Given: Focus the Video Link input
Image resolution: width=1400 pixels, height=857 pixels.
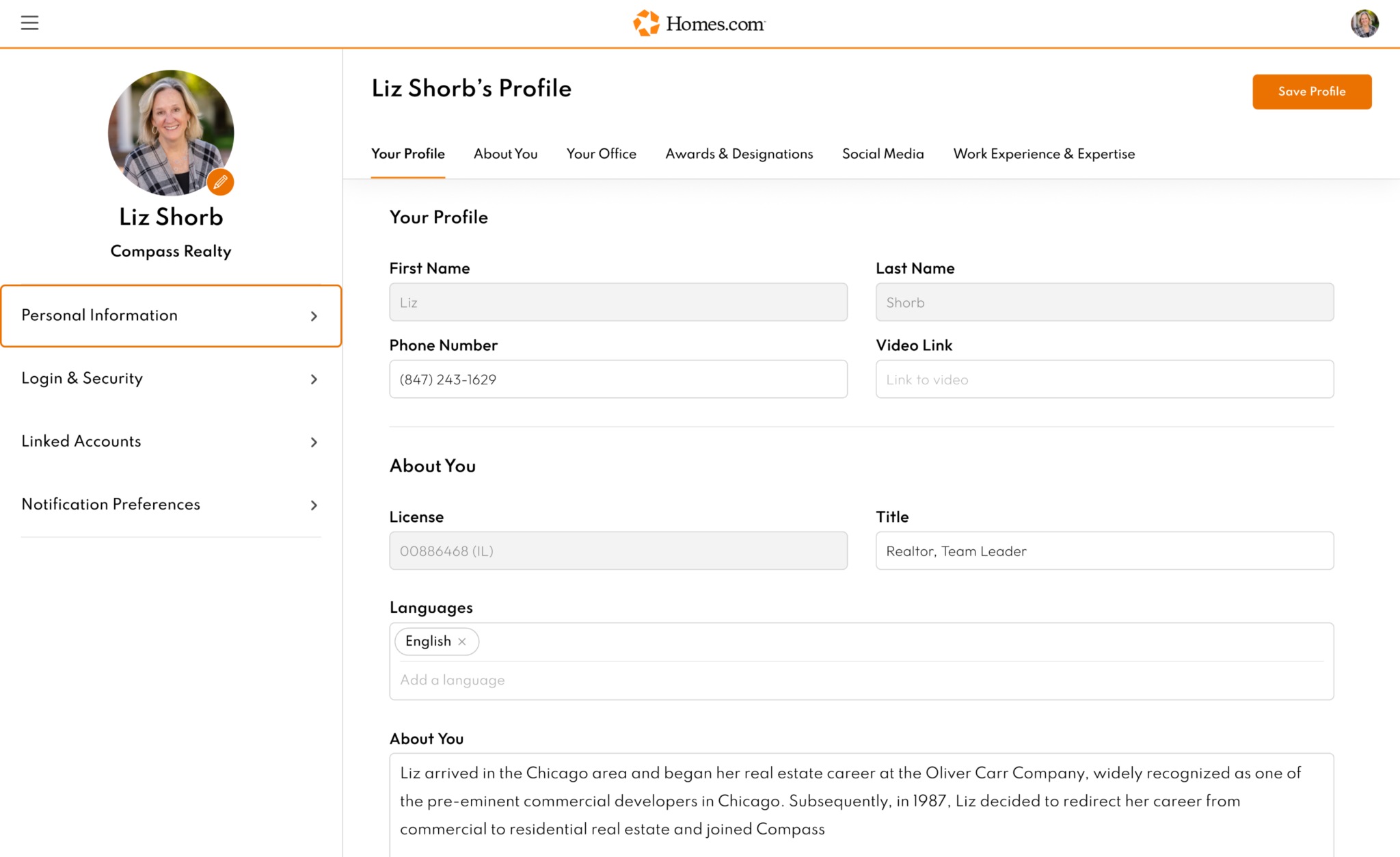Looking at the screenshot, I should click(1104, 380).
